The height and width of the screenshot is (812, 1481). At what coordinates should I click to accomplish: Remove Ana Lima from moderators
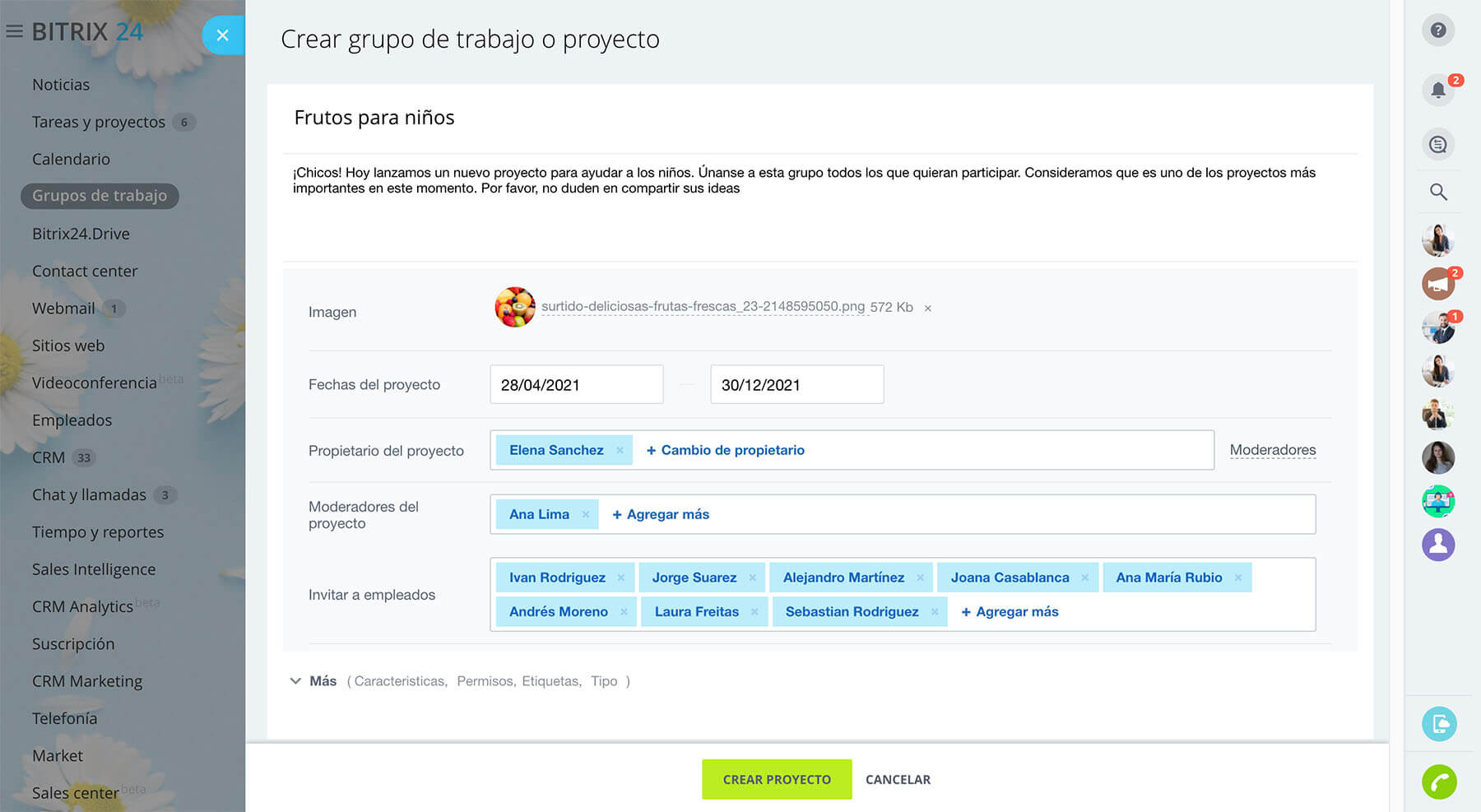click(586, 515)
